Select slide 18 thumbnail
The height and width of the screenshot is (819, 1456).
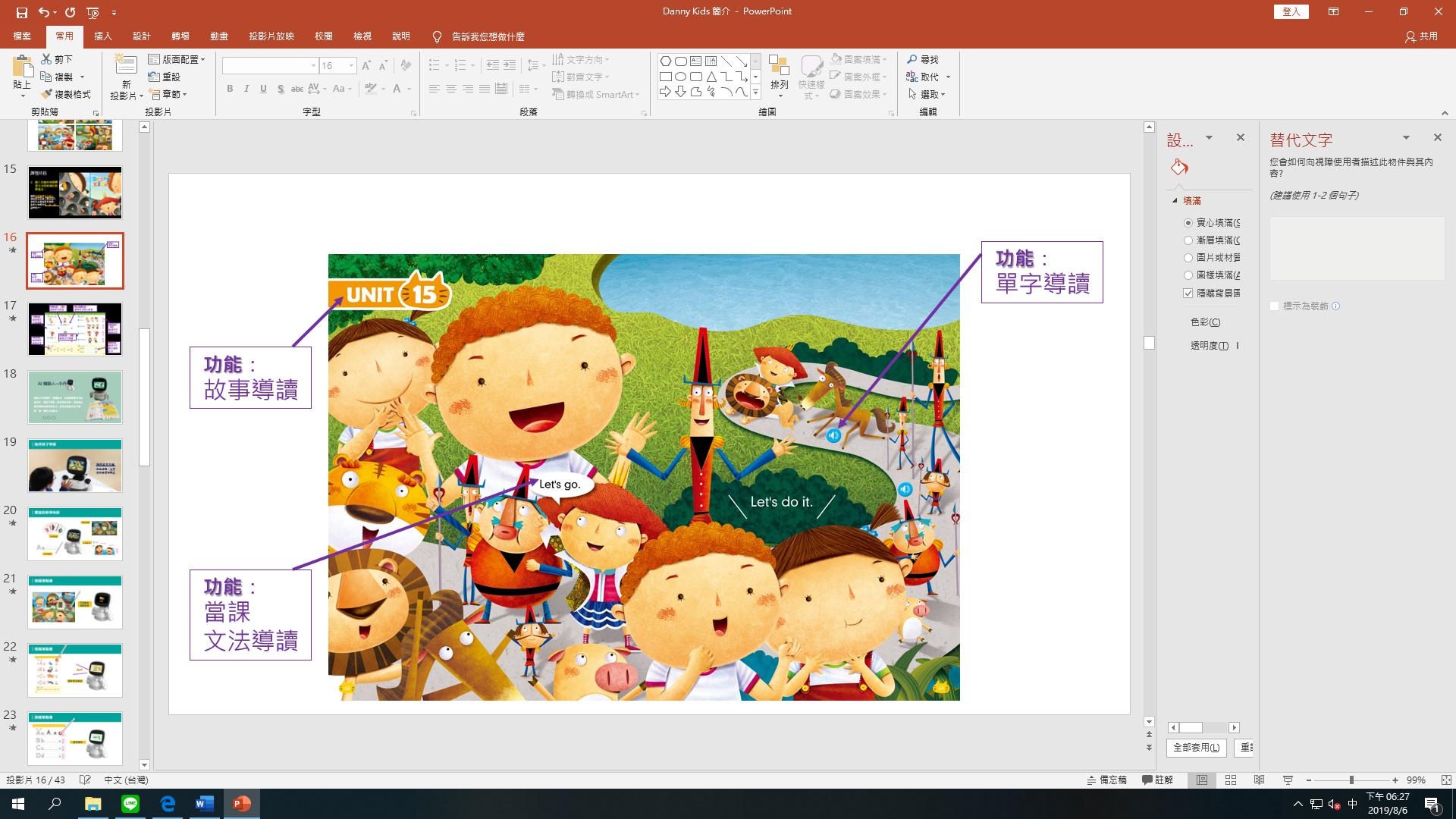[x=74, y=397]
